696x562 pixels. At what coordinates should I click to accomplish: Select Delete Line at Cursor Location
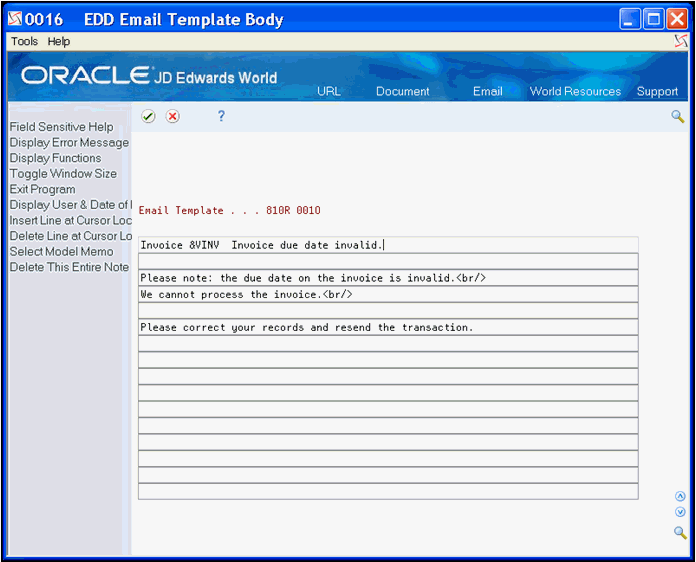[71, 236]
